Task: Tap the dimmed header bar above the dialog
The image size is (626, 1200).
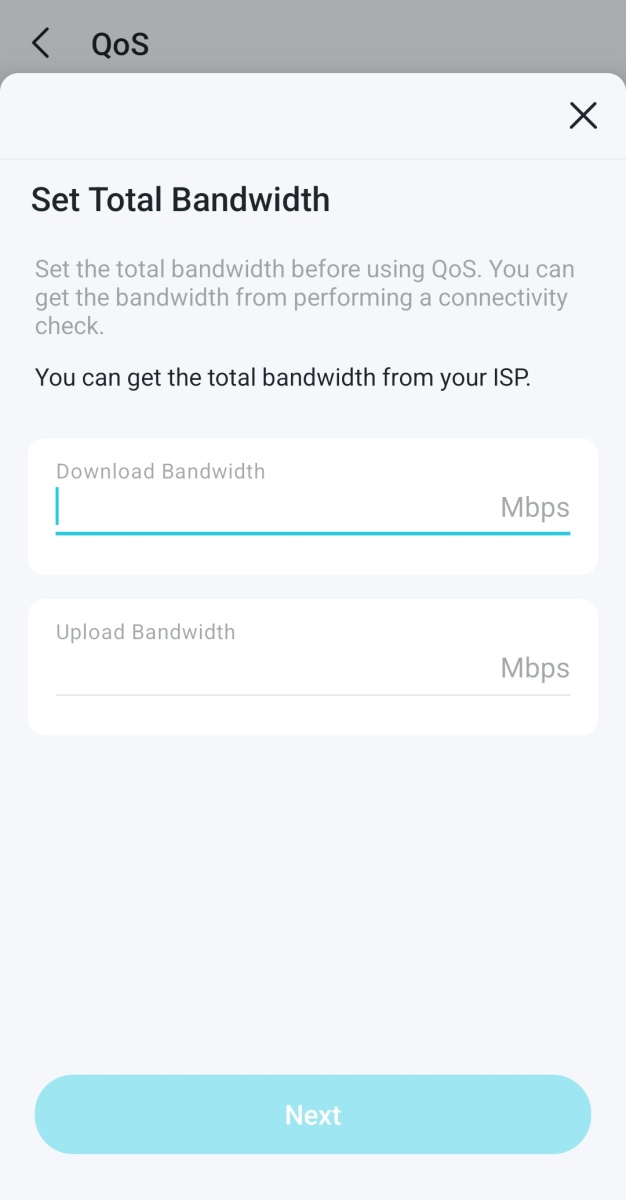Action: pyautogui.click(x=400, y=40)
